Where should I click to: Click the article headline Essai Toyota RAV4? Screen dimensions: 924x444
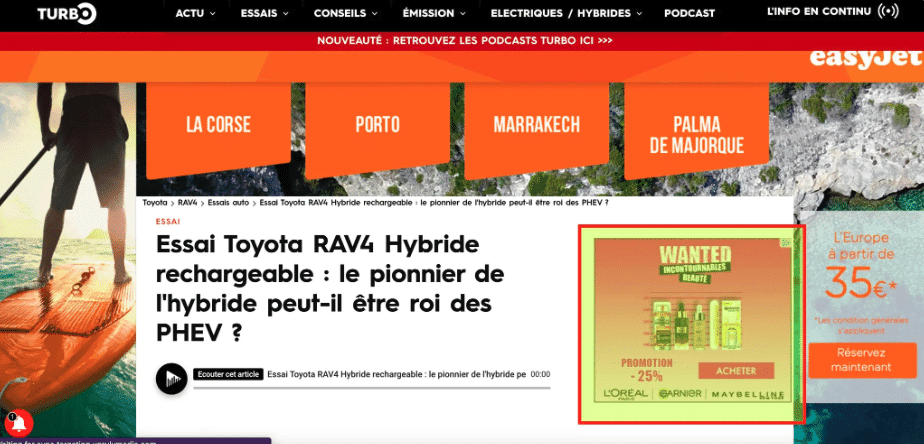click(330, 289)
